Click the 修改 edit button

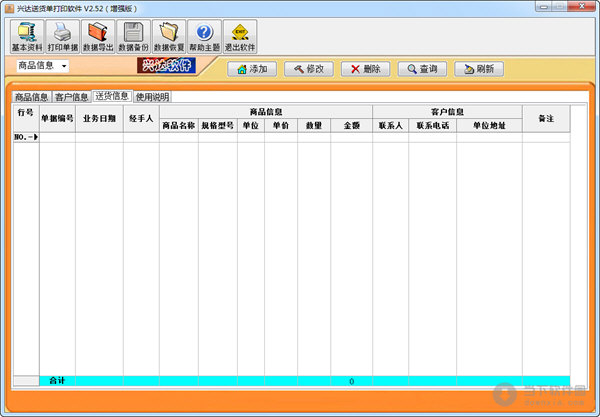[x=308, y=69]
